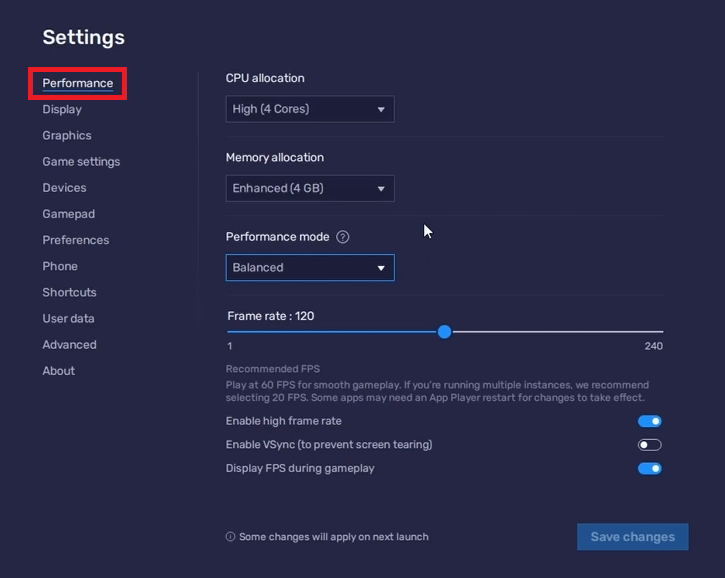Open the Performance mode Balanced dropdown
The height and width of the screenshot is (578, 725).
[310, 268]
